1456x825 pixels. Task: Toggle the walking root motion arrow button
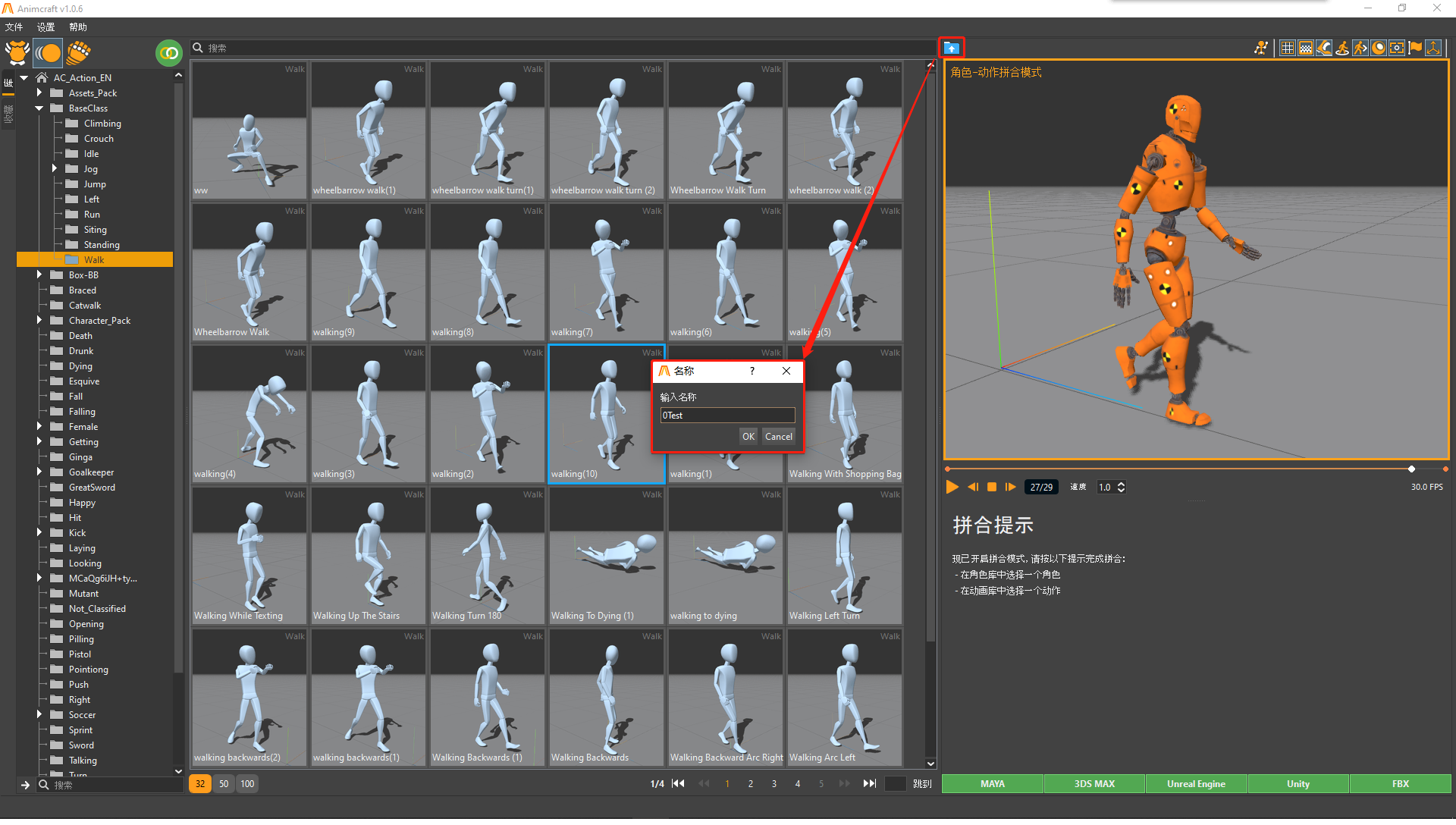coord(1360,48)
